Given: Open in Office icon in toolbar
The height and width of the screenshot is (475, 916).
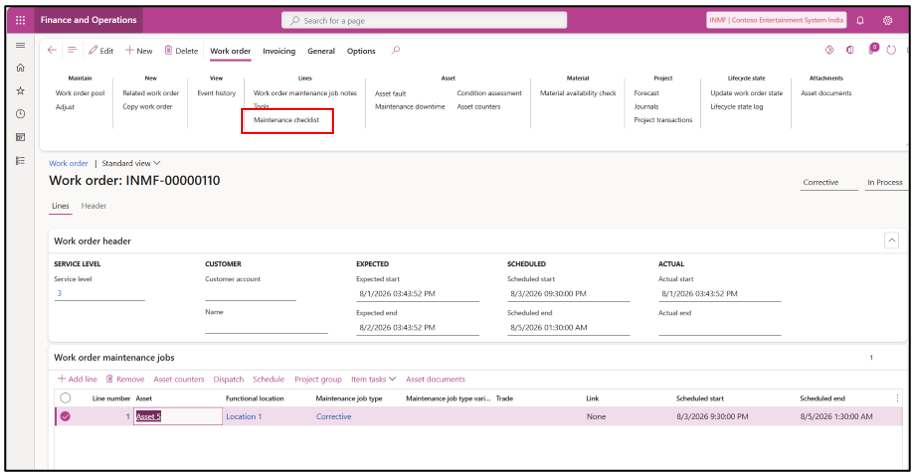Looking at the screenshot, I should [850, 50].
